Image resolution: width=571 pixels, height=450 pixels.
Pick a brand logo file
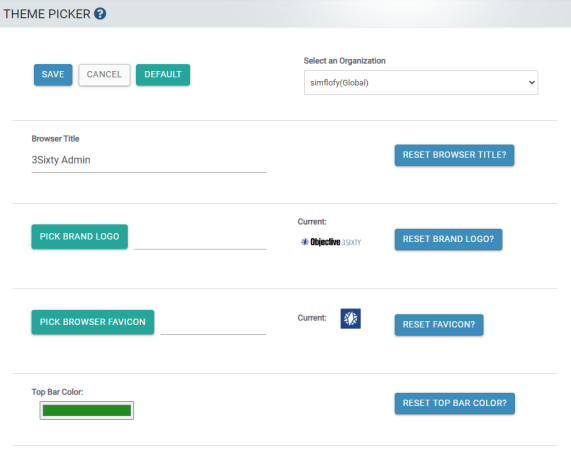coord(79,237)
